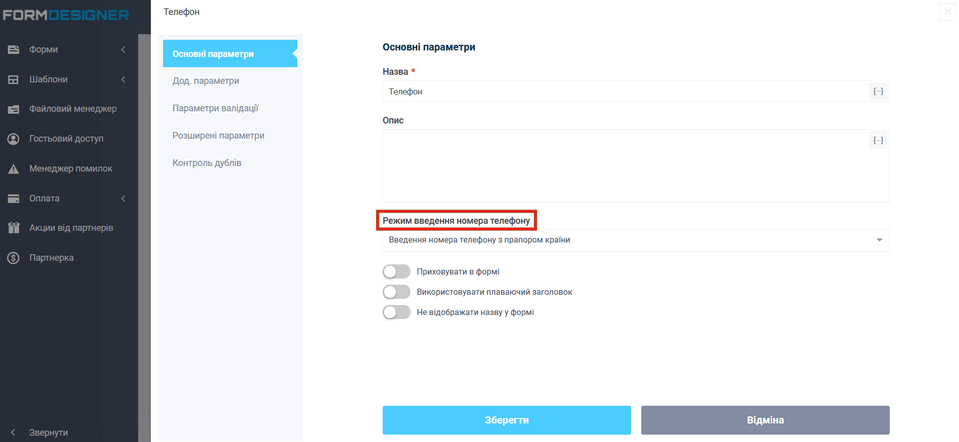Image resolution: width=959 pixels, height=442 pixels.
Task: Enable the Приховувати в формі toggle
Action: tap(397, 271)
